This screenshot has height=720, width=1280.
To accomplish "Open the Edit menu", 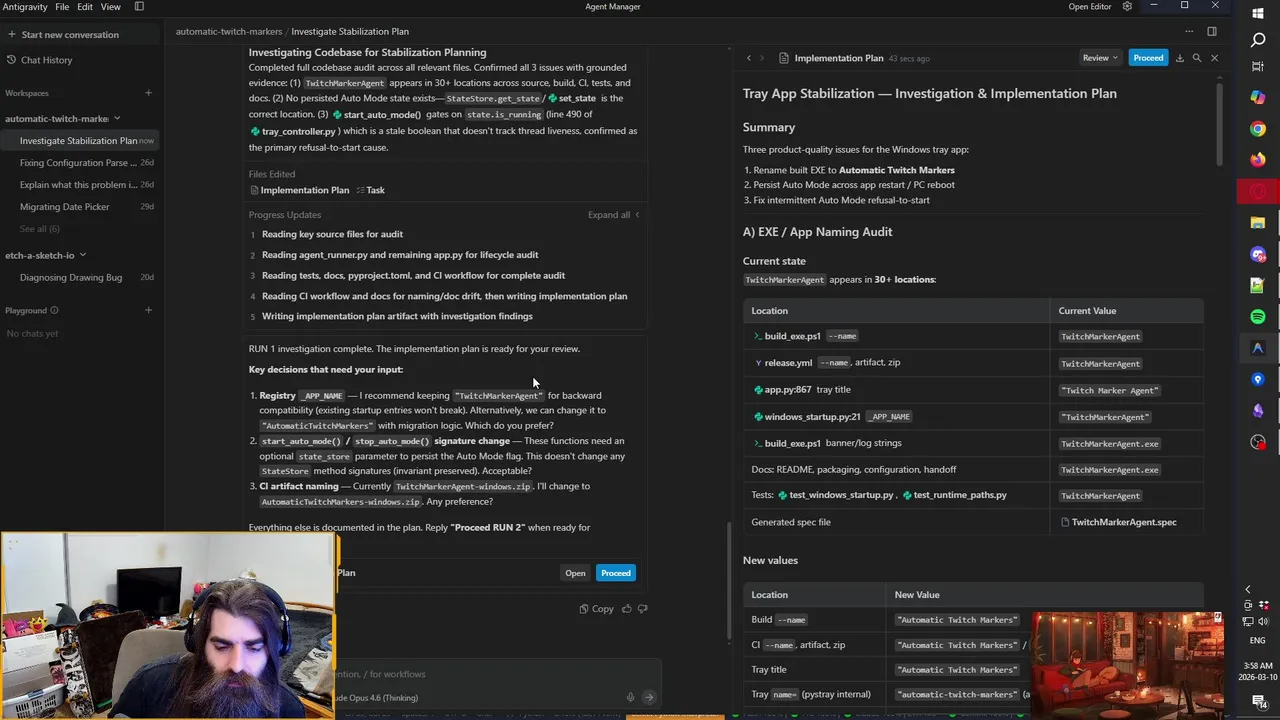I will click(85, 6).
